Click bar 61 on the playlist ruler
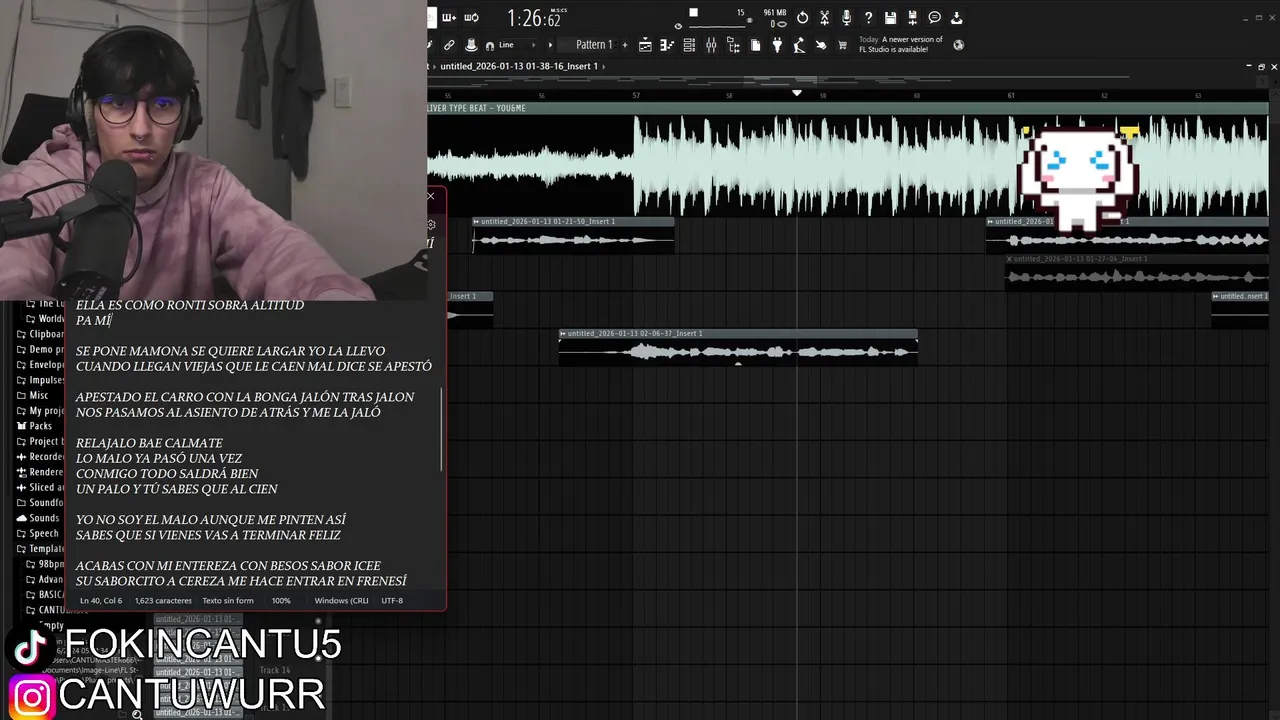Image resolution: width=1280 pixels, height=720 pixels. (x=1010, y=95)
